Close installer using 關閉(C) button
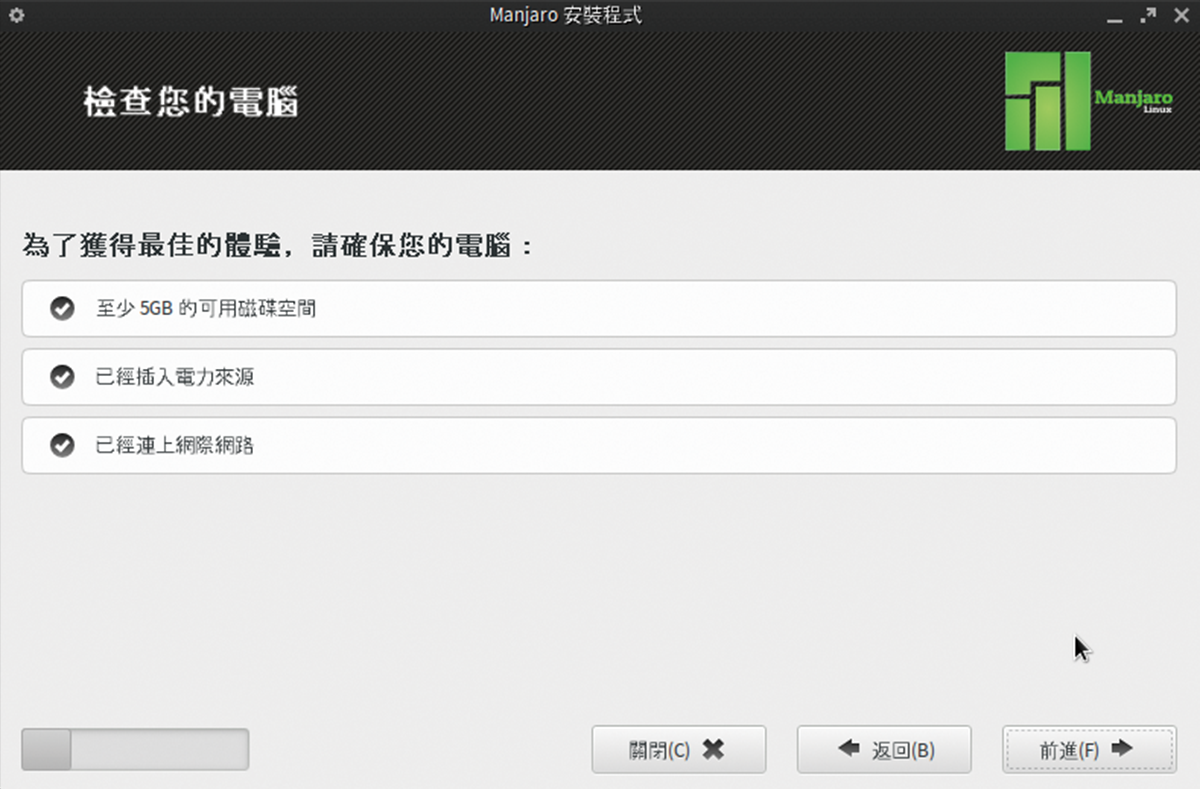 (679, 749)
